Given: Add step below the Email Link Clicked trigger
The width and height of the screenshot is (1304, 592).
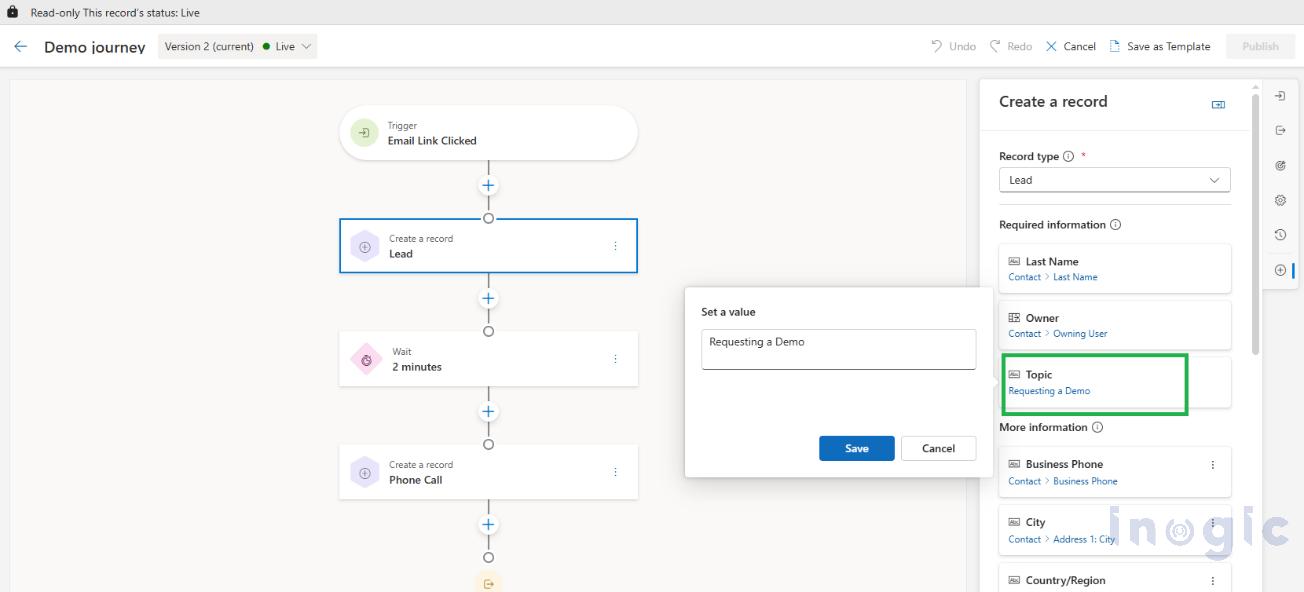Looking at the screenshot, I should [x=488, y=186].
